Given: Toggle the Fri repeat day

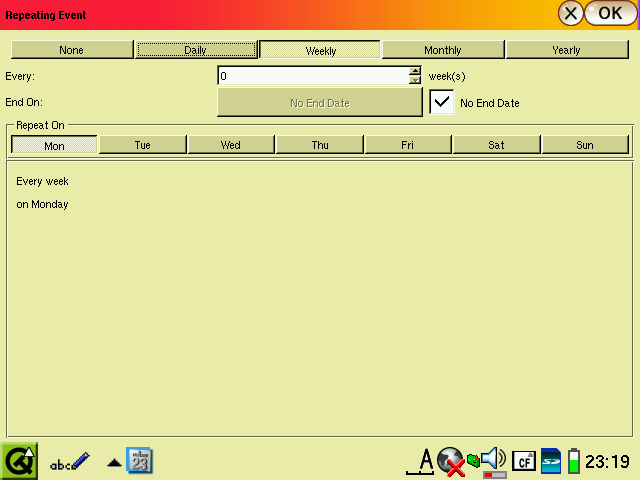Looking at the screenshot, I should pyautogui.click(x=407, y=145).
